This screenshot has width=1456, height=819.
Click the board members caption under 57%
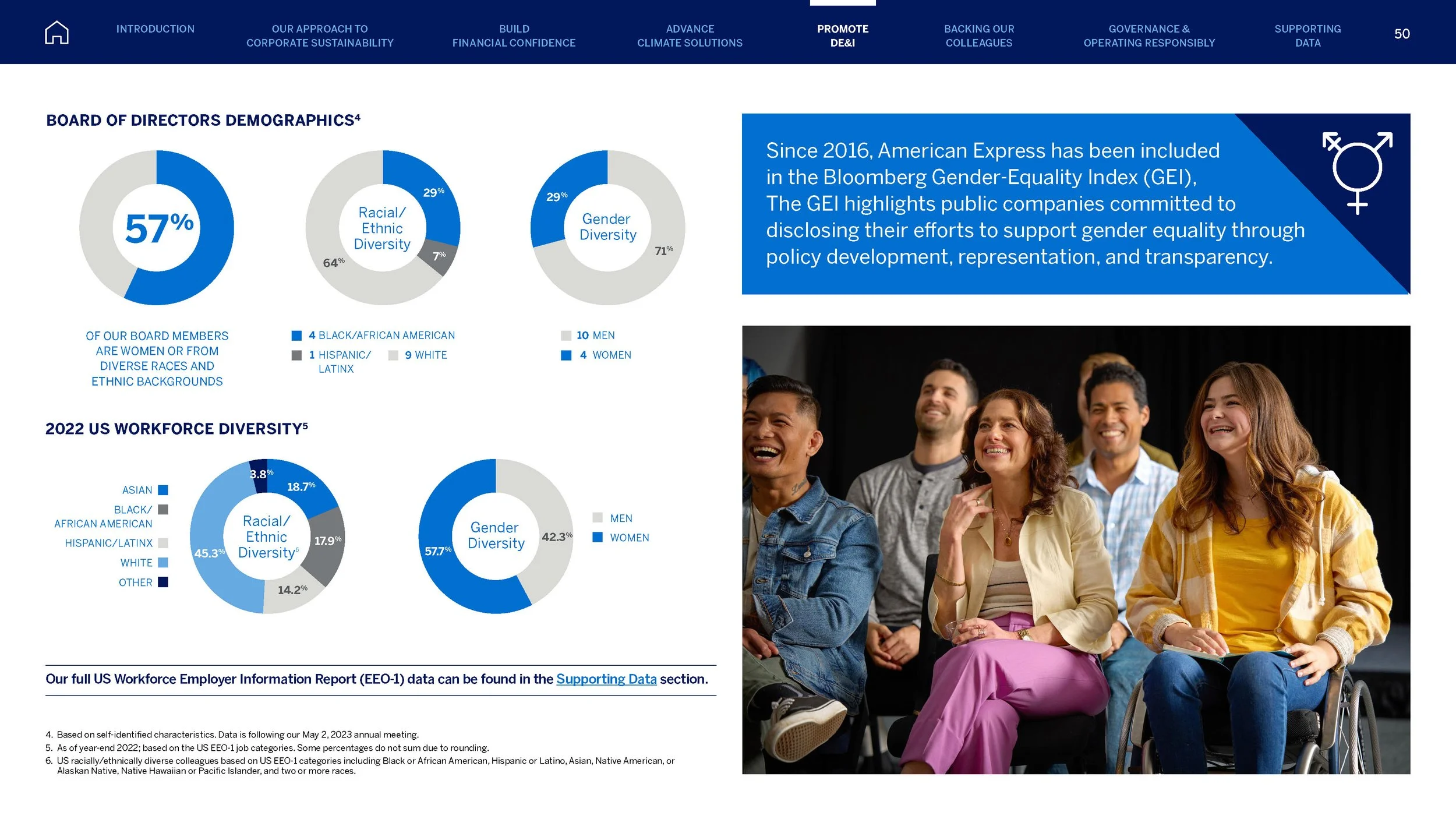click(157, 358)
